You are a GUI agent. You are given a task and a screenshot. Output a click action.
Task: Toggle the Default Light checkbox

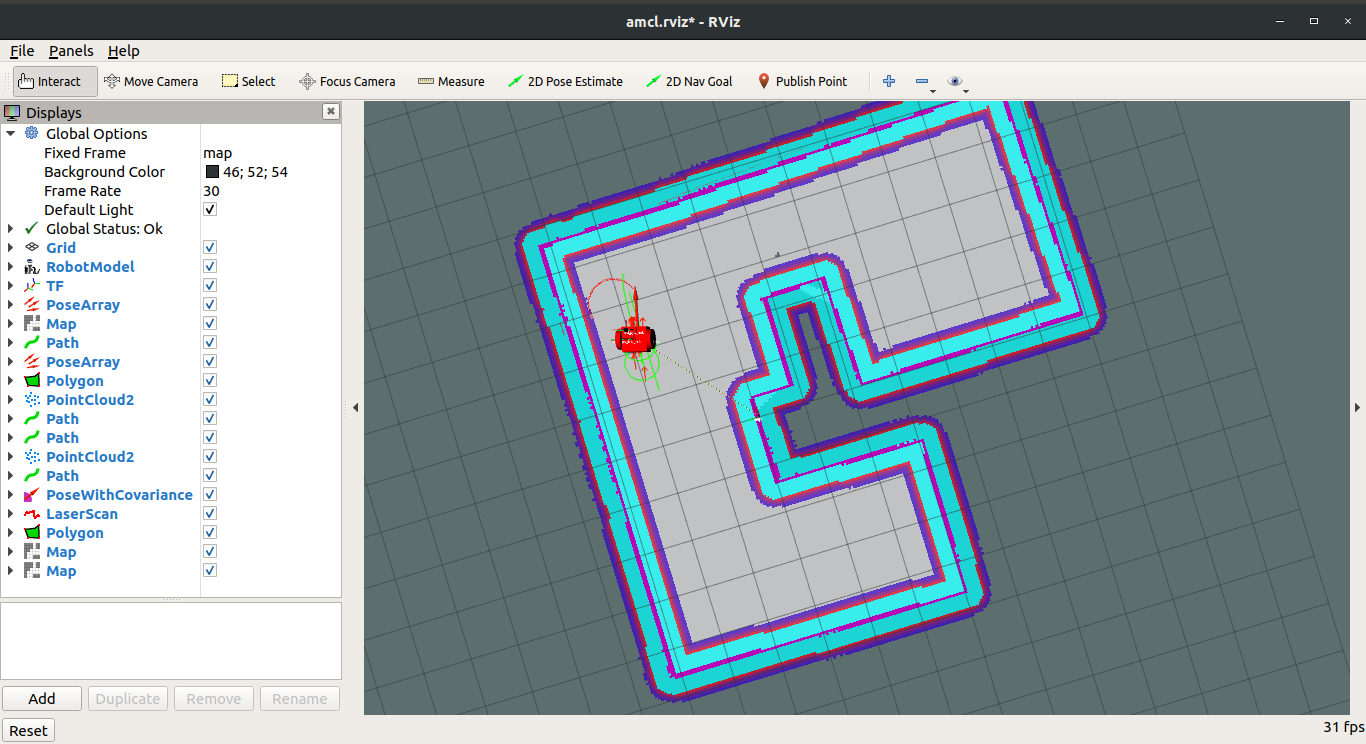210,210
